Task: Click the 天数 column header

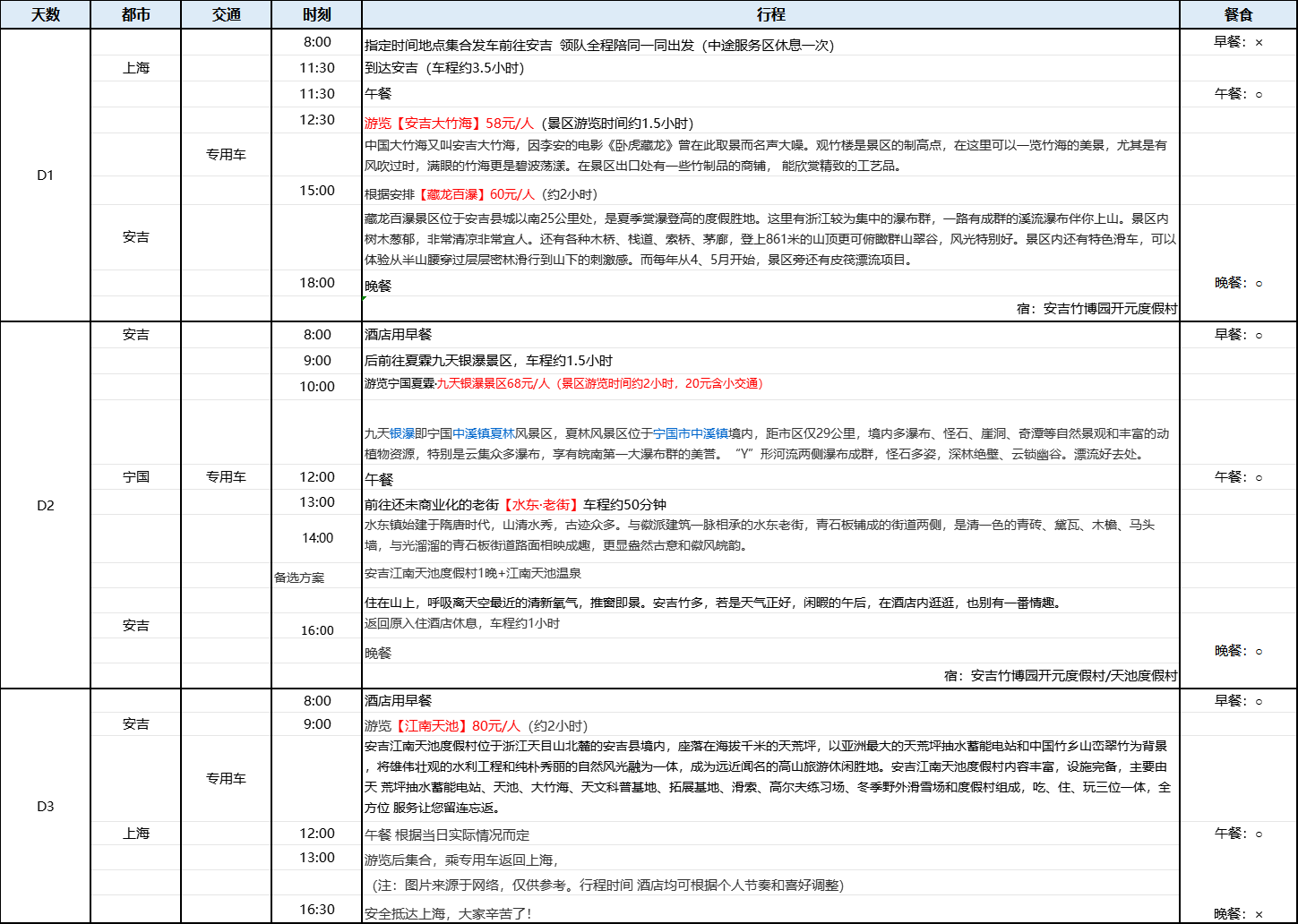Action: pos(45,15)
